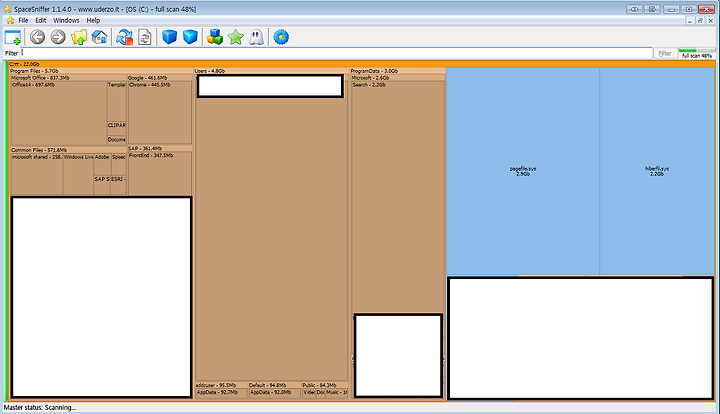Click the second blue cube detail icon
This screenshot has height=414, width=720.
[190, 37]
